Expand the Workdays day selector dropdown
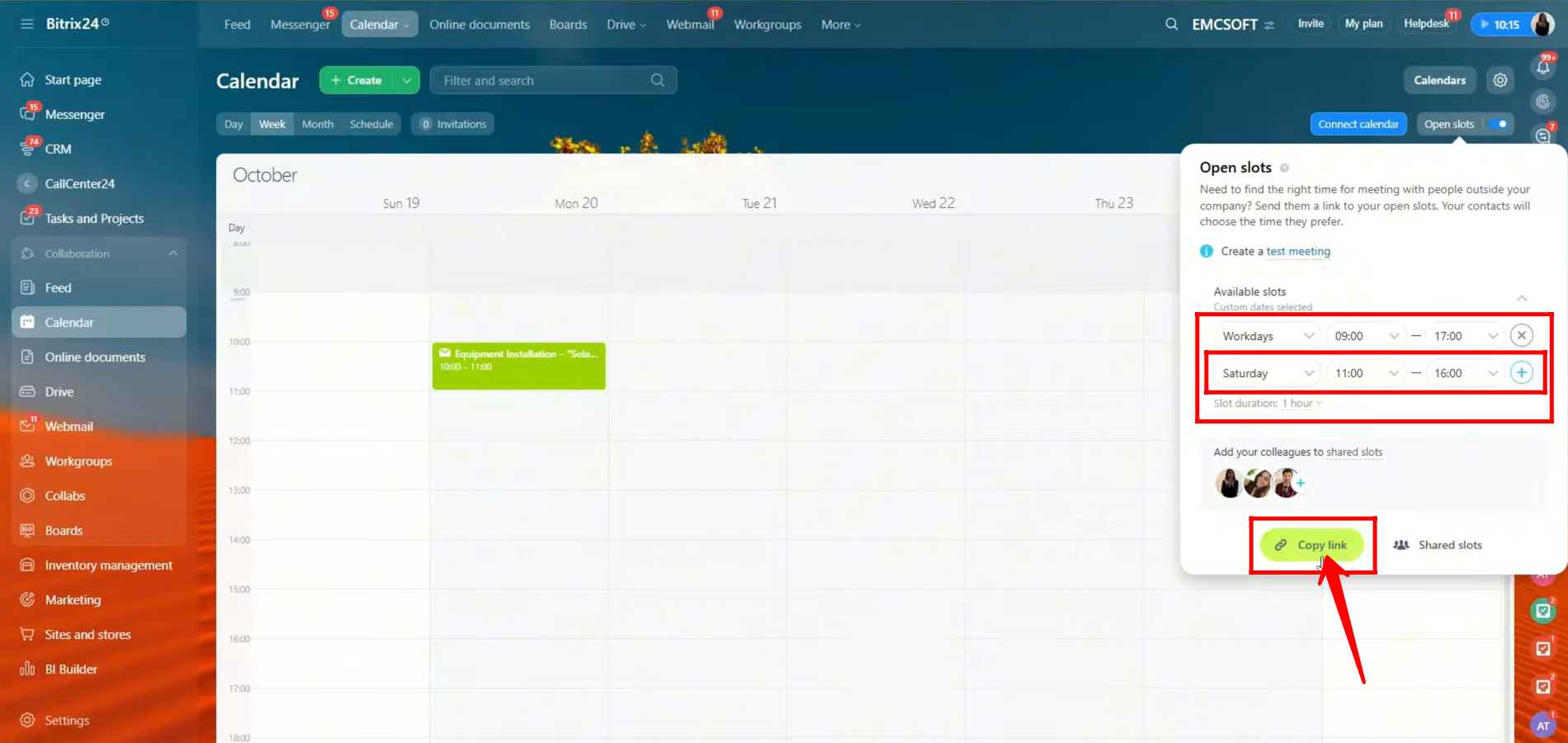The image size is (1568, 743). pyautogui.click(x=1267, y=336)
